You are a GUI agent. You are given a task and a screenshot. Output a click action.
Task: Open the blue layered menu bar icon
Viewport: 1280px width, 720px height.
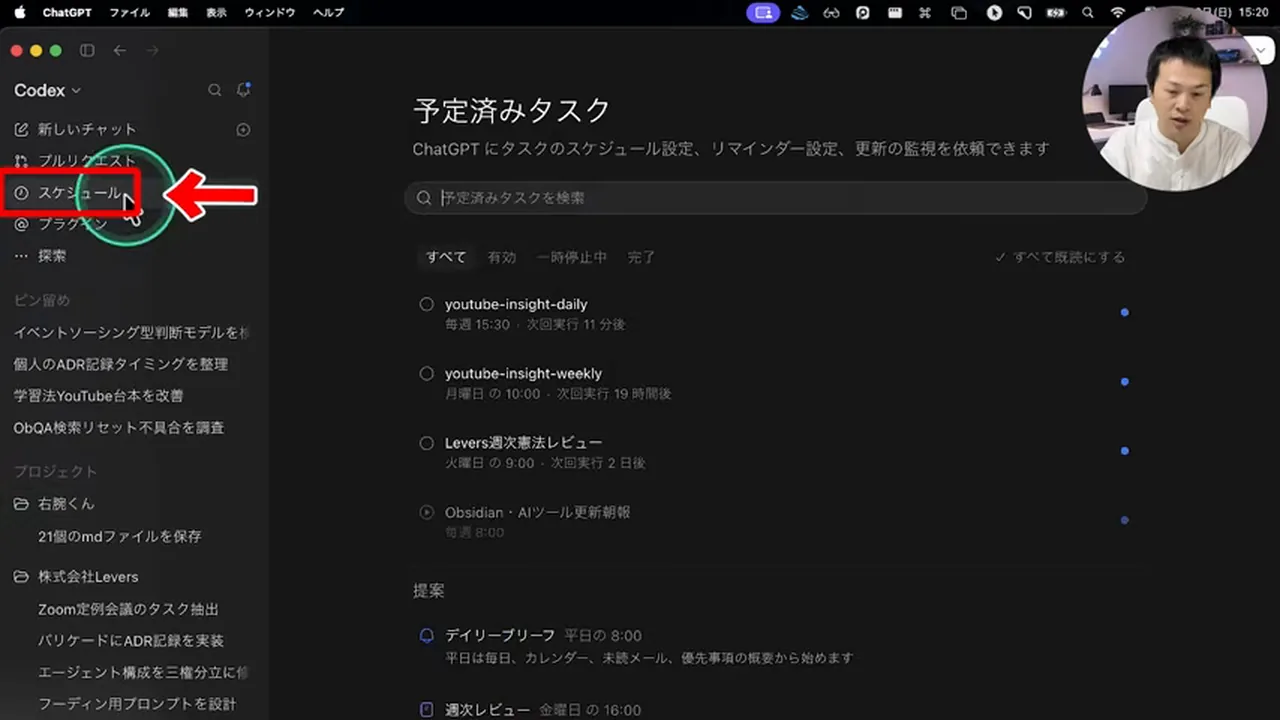(x=799, y=13)
